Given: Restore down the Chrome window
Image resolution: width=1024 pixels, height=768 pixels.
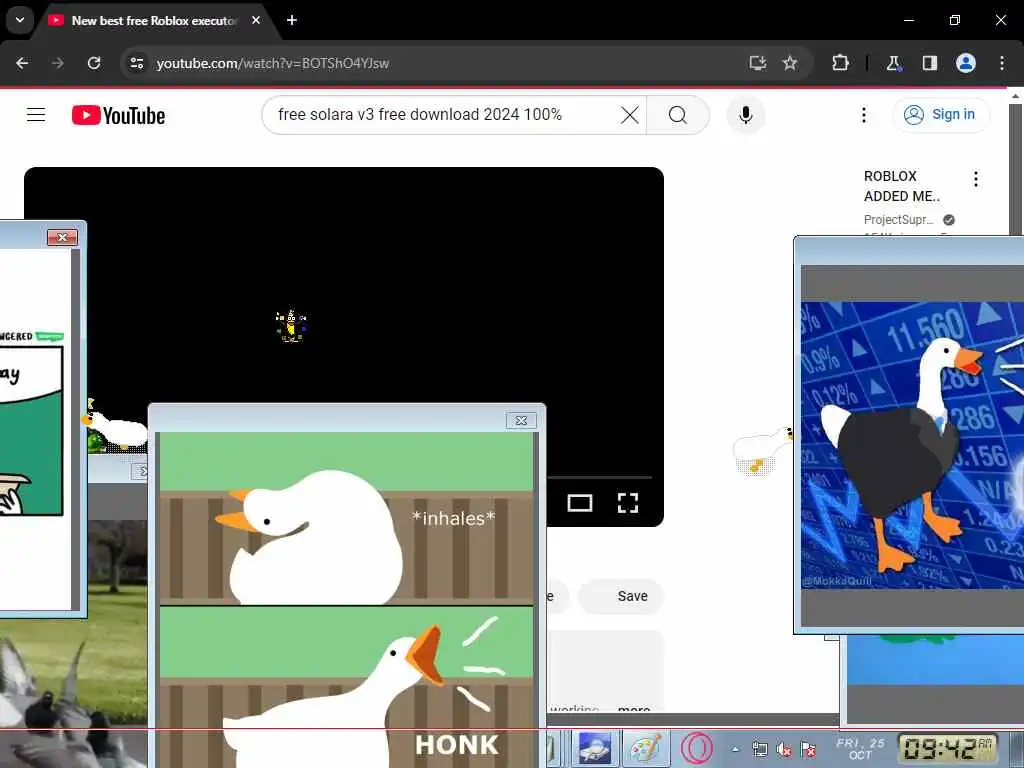Looking at the screenshot, I should pos(955,20).
